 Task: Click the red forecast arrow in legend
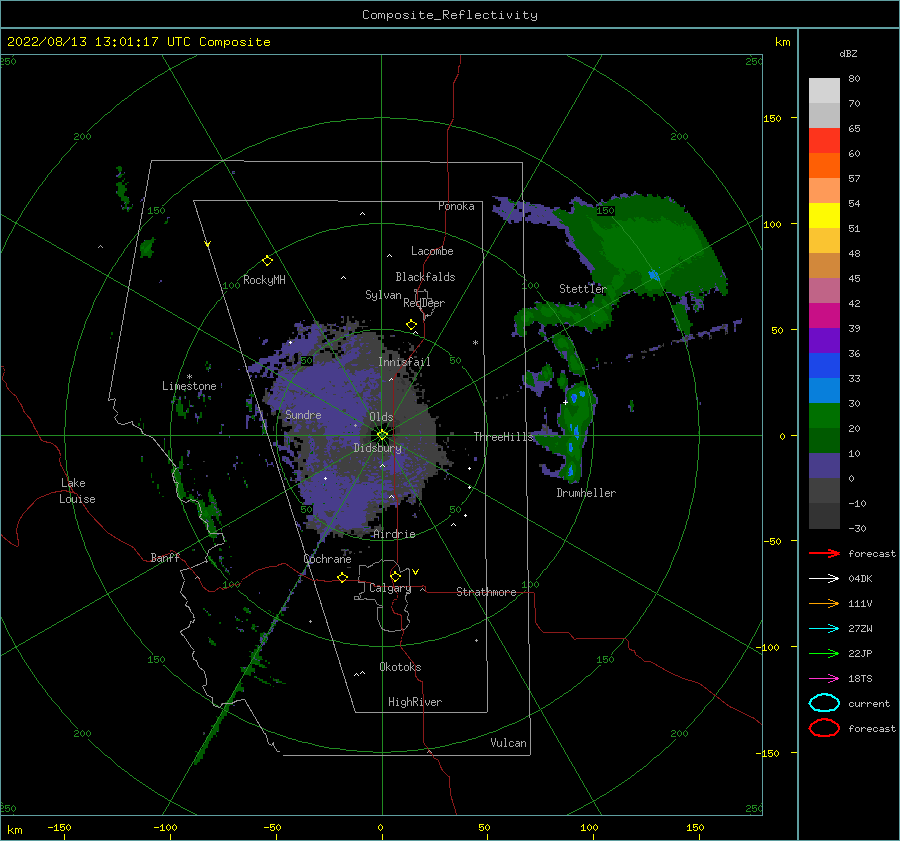pyautogui.click(x=824, y=553)
